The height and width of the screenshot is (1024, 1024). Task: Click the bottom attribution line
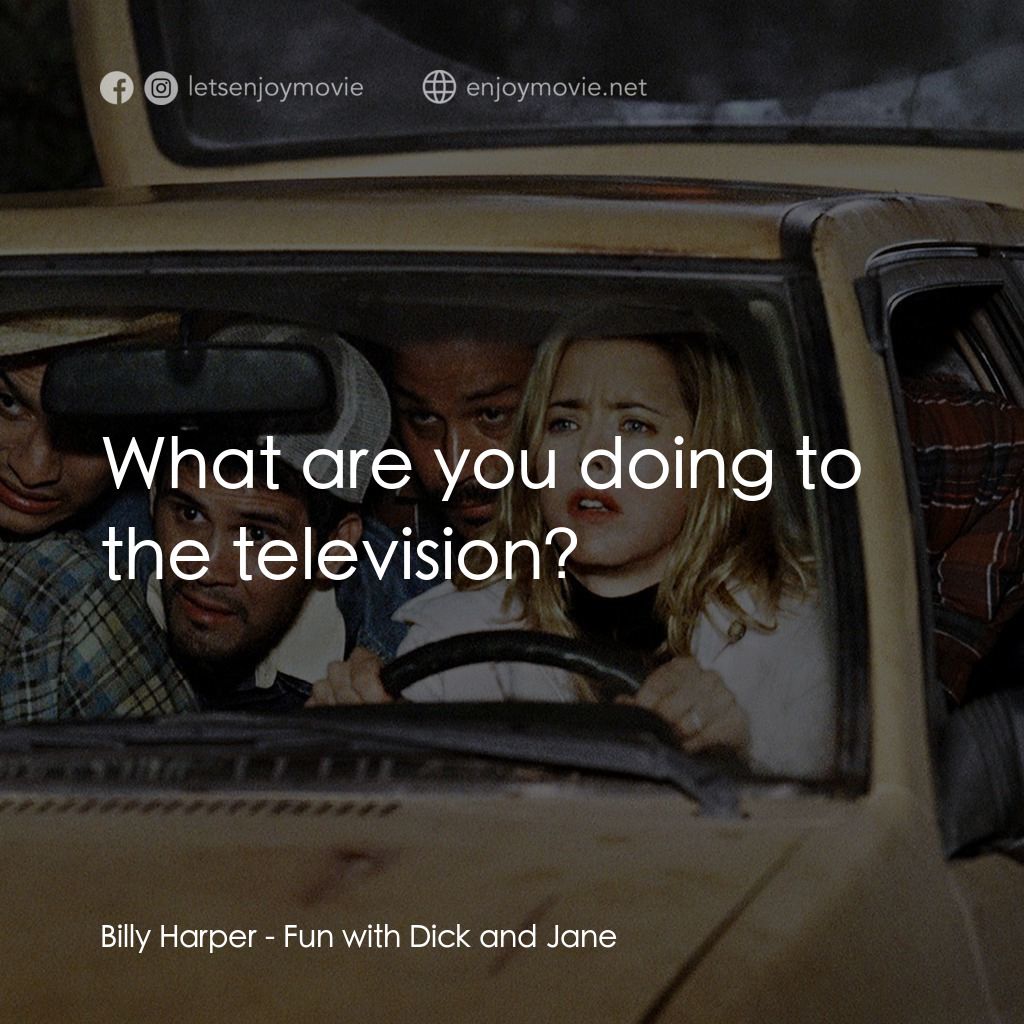[x=357, y=938]
